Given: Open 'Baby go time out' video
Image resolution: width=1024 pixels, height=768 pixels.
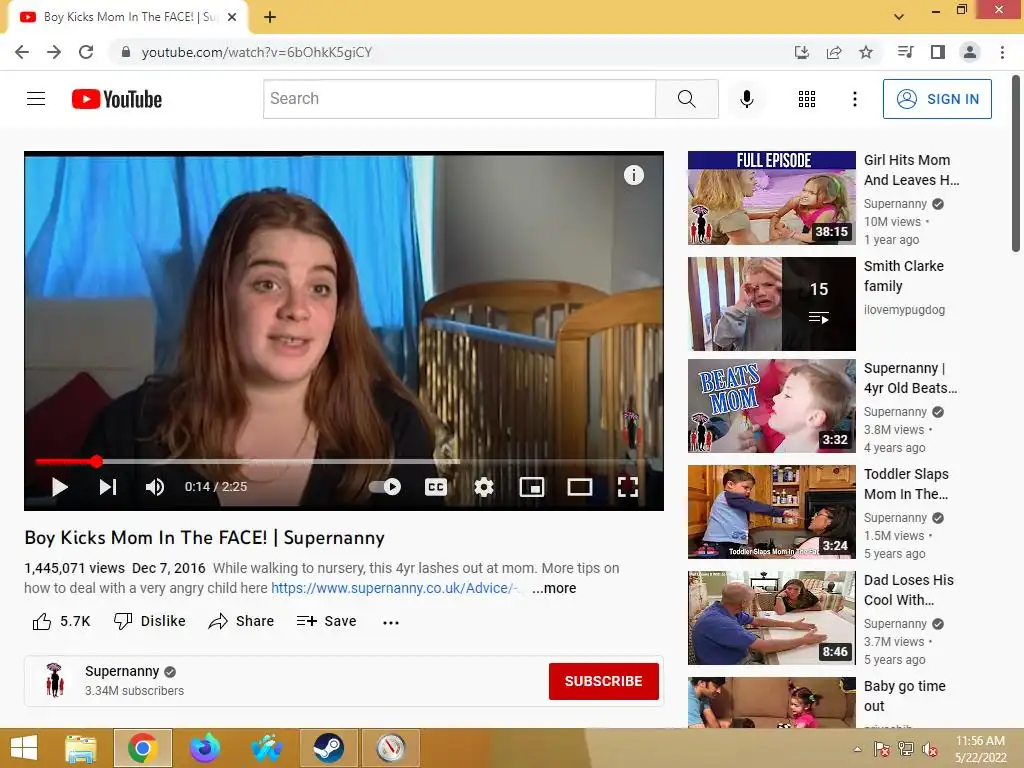Looking at the screenshot, I should click(x=771, y=703).
